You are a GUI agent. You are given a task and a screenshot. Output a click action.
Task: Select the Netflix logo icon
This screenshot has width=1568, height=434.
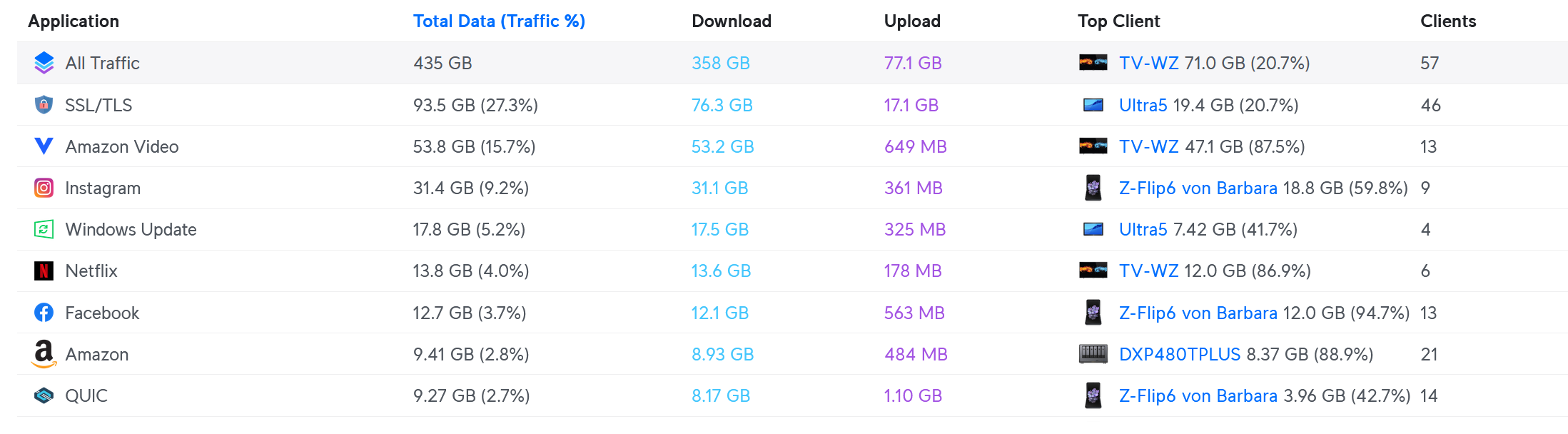(44, 271)
